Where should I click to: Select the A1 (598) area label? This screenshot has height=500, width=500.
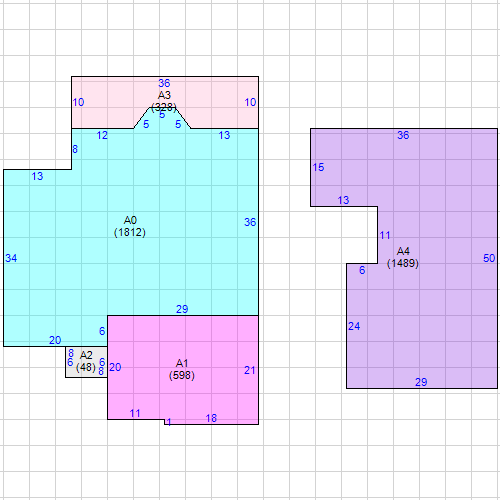click(x=182, y=369)
